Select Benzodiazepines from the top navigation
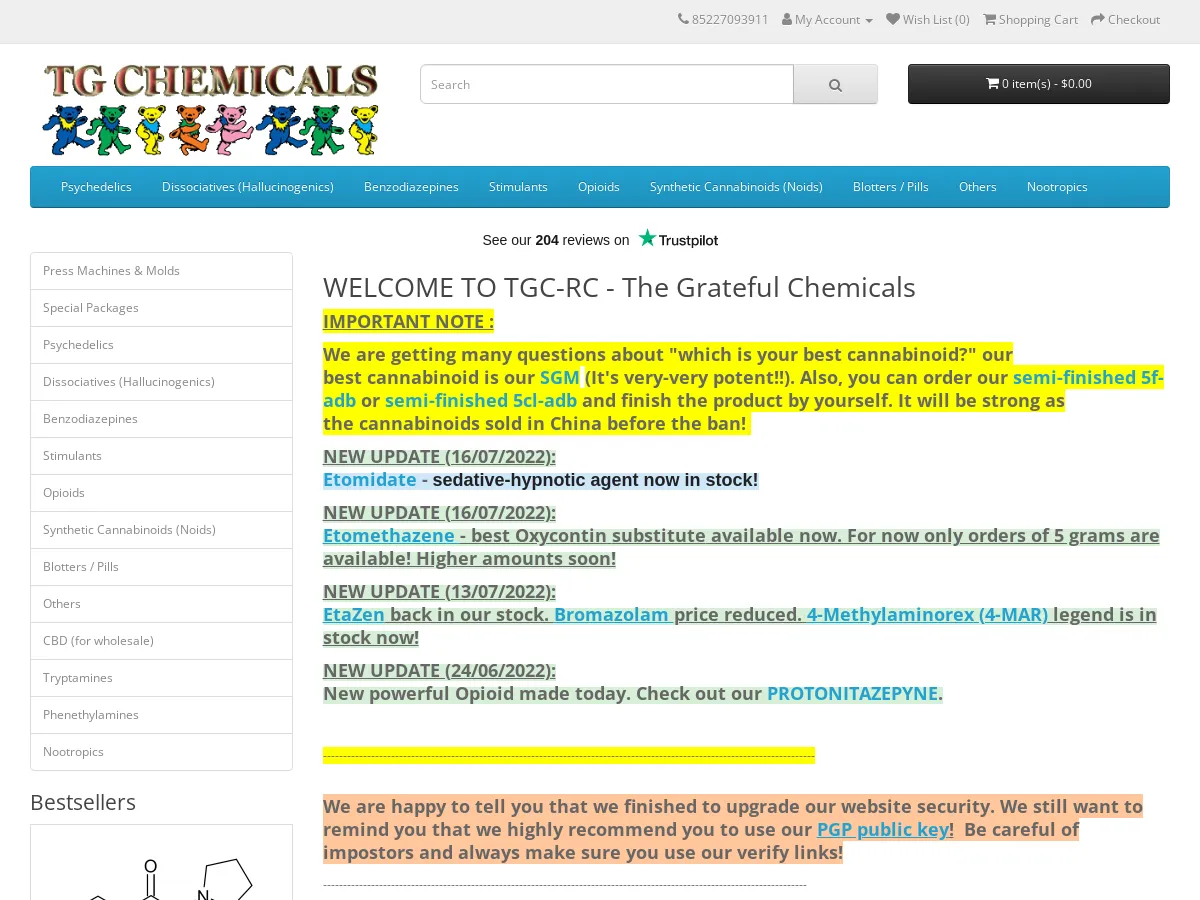 tap(411, 186)
